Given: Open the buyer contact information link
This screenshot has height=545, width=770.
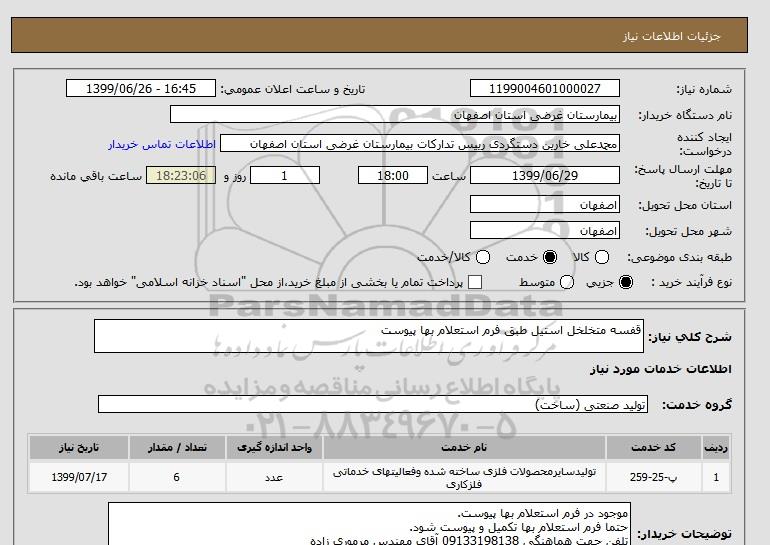Looking at the screenshot, I should click(162, 144).
